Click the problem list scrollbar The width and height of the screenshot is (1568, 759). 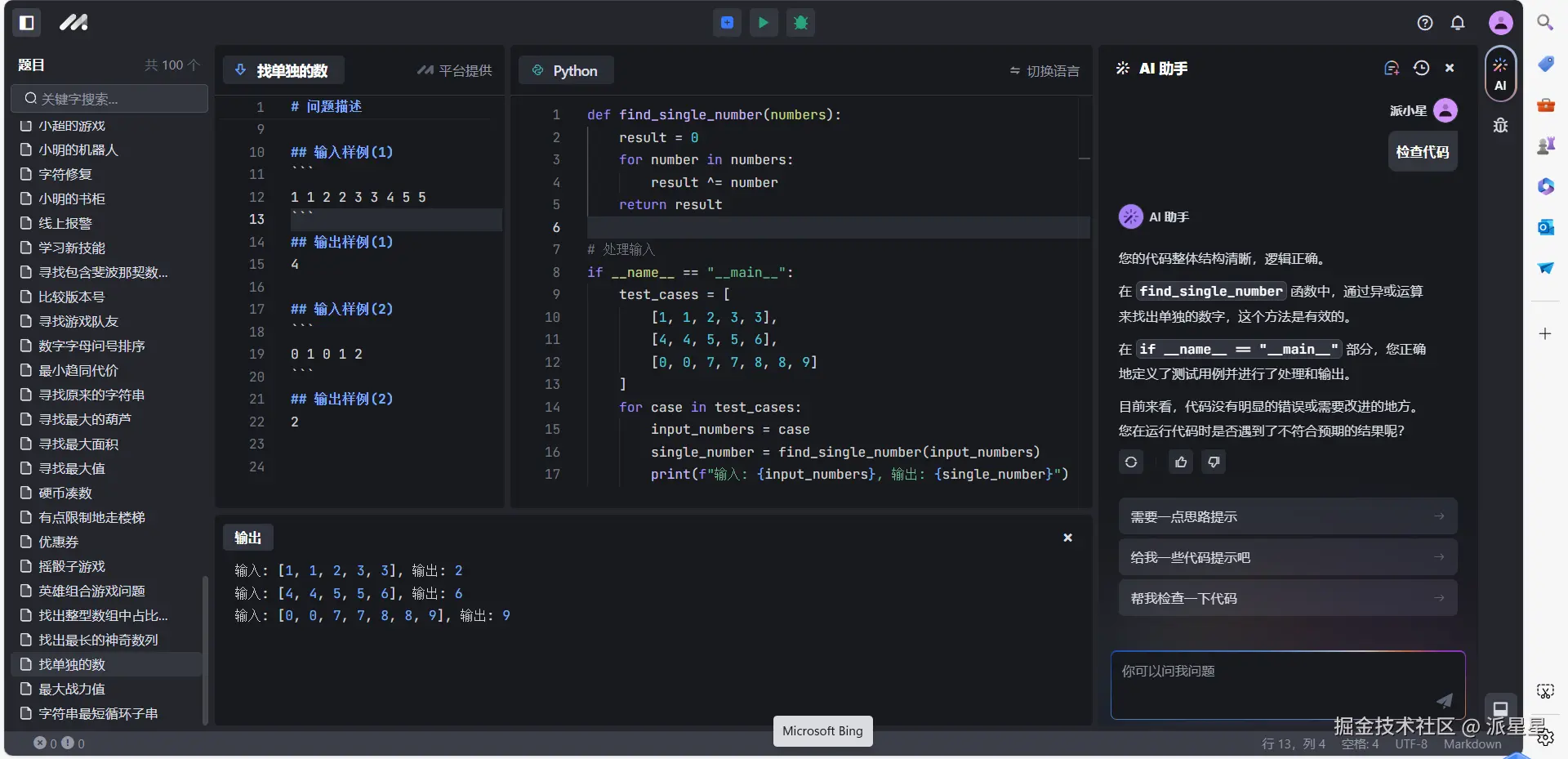pyautogui.click(x=205, y=650)
